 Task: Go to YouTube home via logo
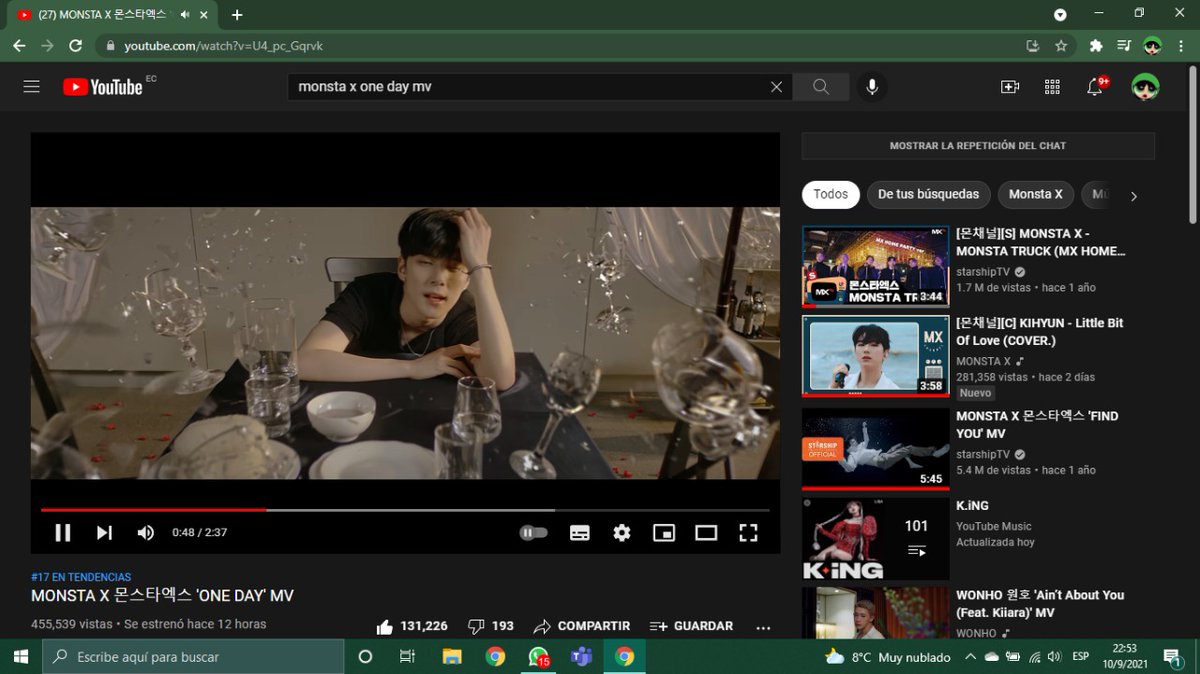click(x=103, y=87)
